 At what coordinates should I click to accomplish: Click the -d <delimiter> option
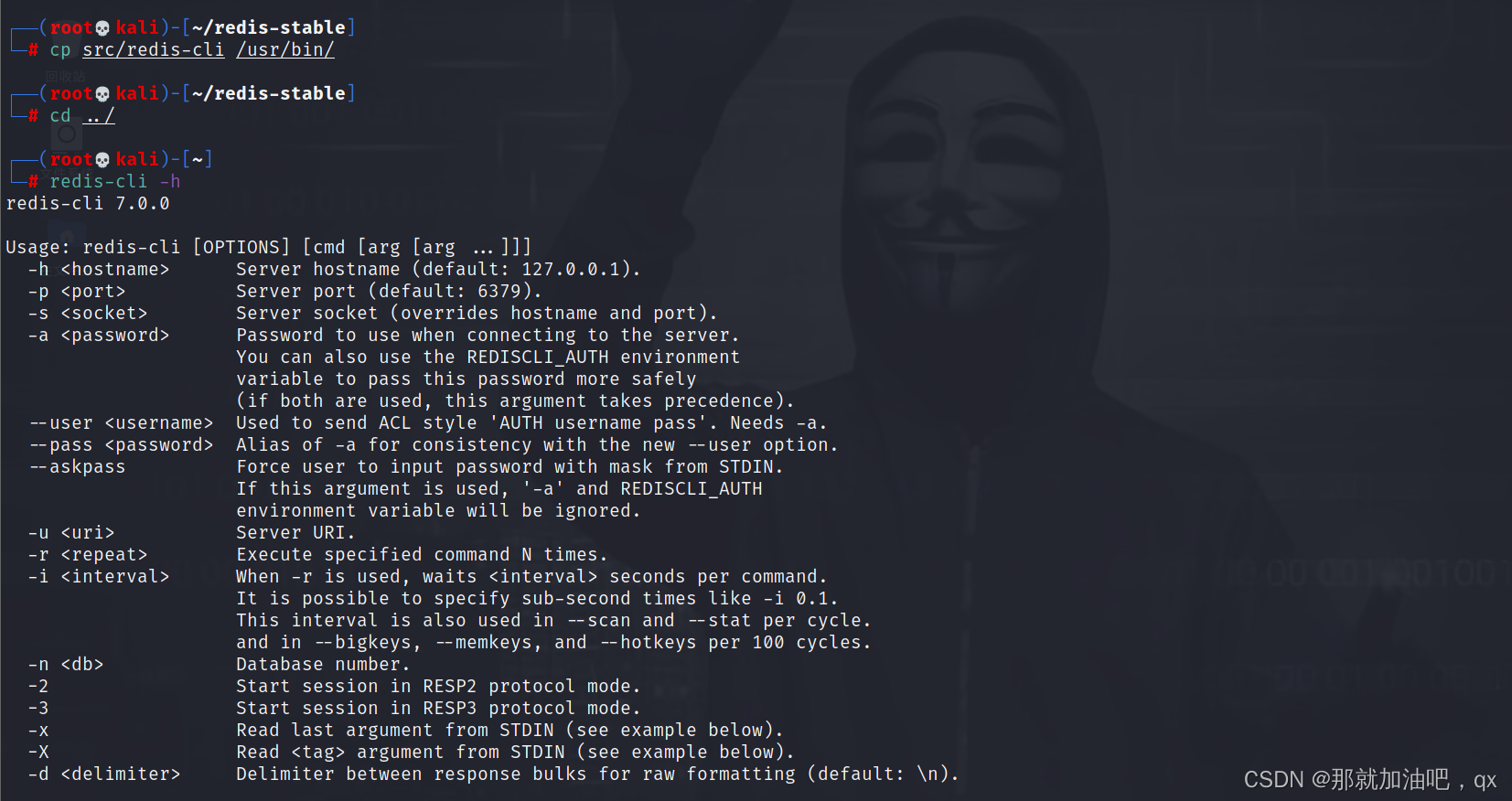(104, 774)
